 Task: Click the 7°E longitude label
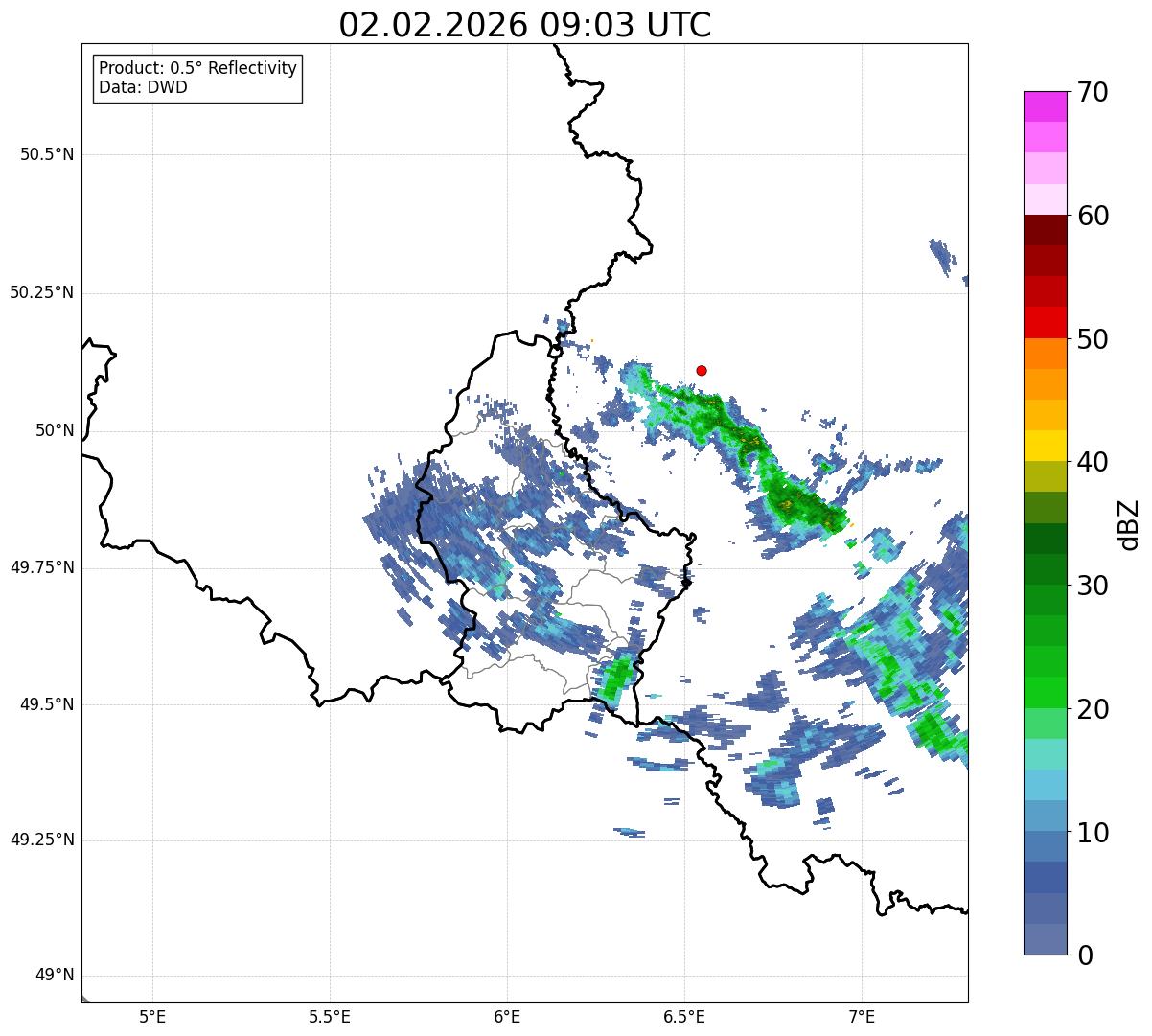(863, 1017)
